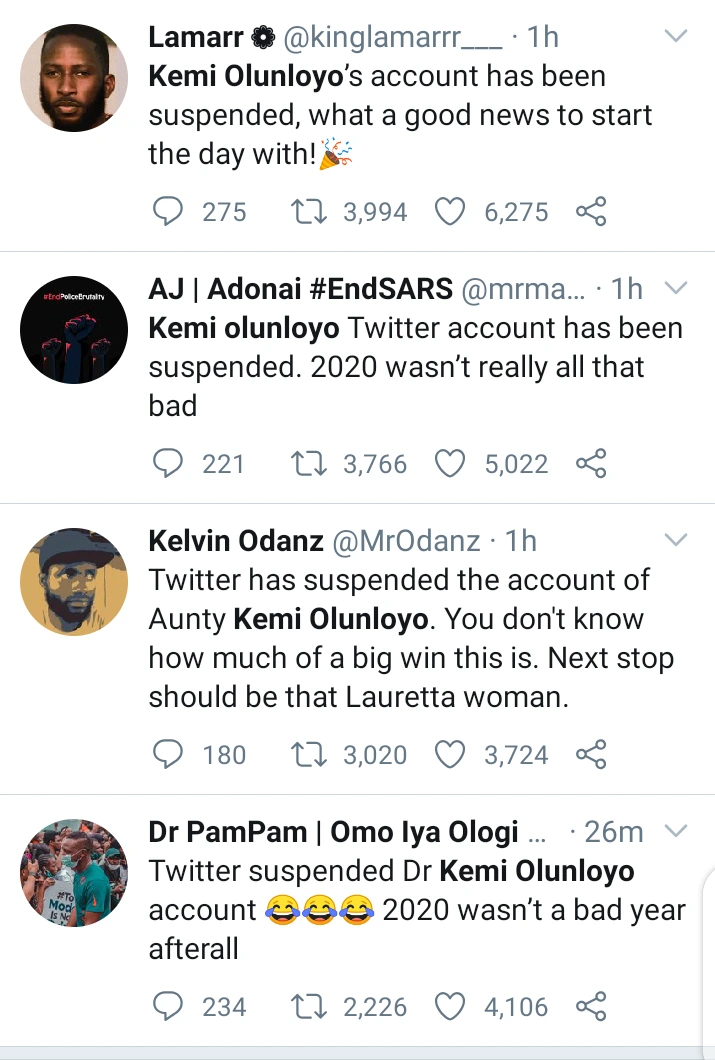Reply to Dr PamPam's tweet
Viewport: 715px width, 1060px height.
click(x=169, y=1006)
